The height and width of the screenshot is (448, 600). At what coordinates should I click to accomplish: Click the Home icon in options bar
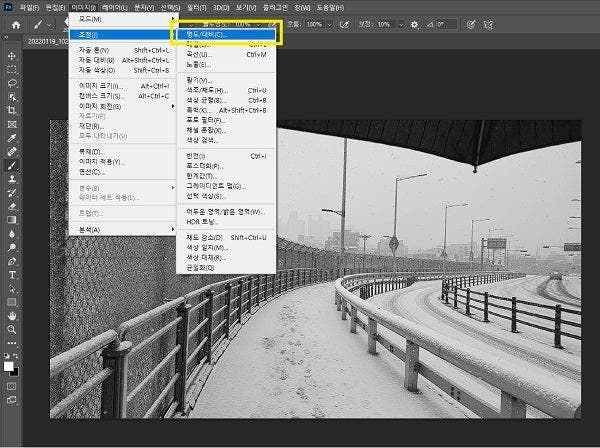click(16, 25)
